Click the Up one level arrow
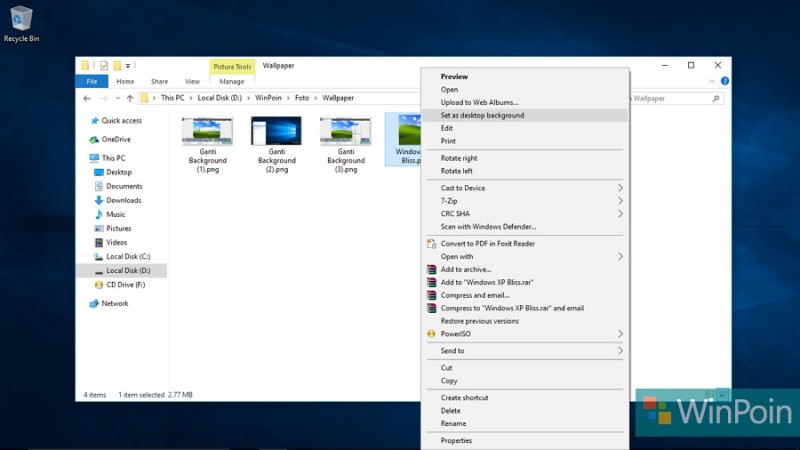The width and height of the screenshot is (800, 450). (x=130, y=98)
